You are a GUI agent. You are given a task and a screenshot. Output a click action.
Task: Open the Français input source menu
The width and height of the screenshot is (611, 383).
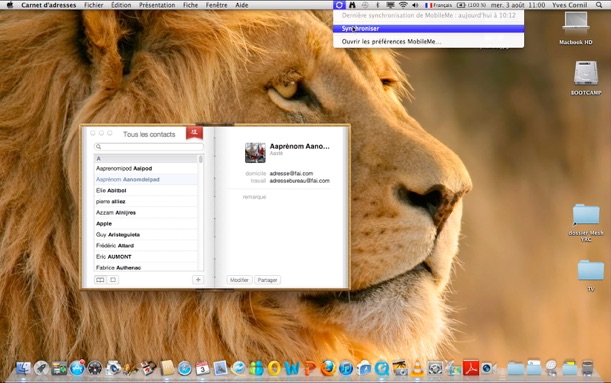point(439,5)
